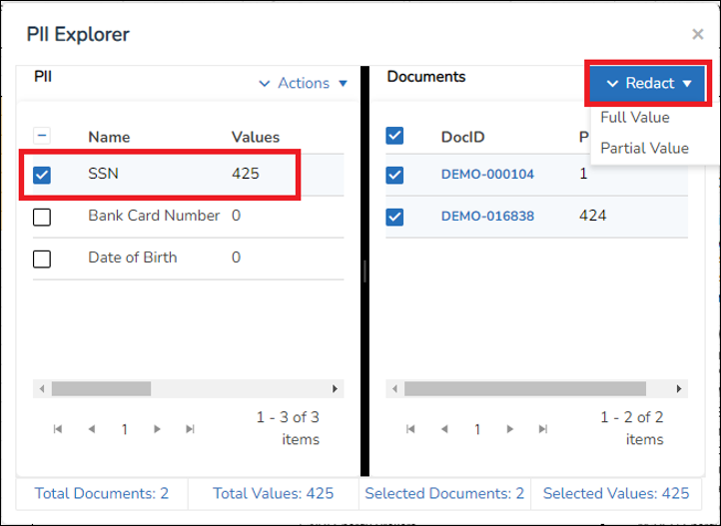Viewport: 721px width, 526px height.
Task: Choose Partial Value redact option
Action: click(x=644, y=148)
